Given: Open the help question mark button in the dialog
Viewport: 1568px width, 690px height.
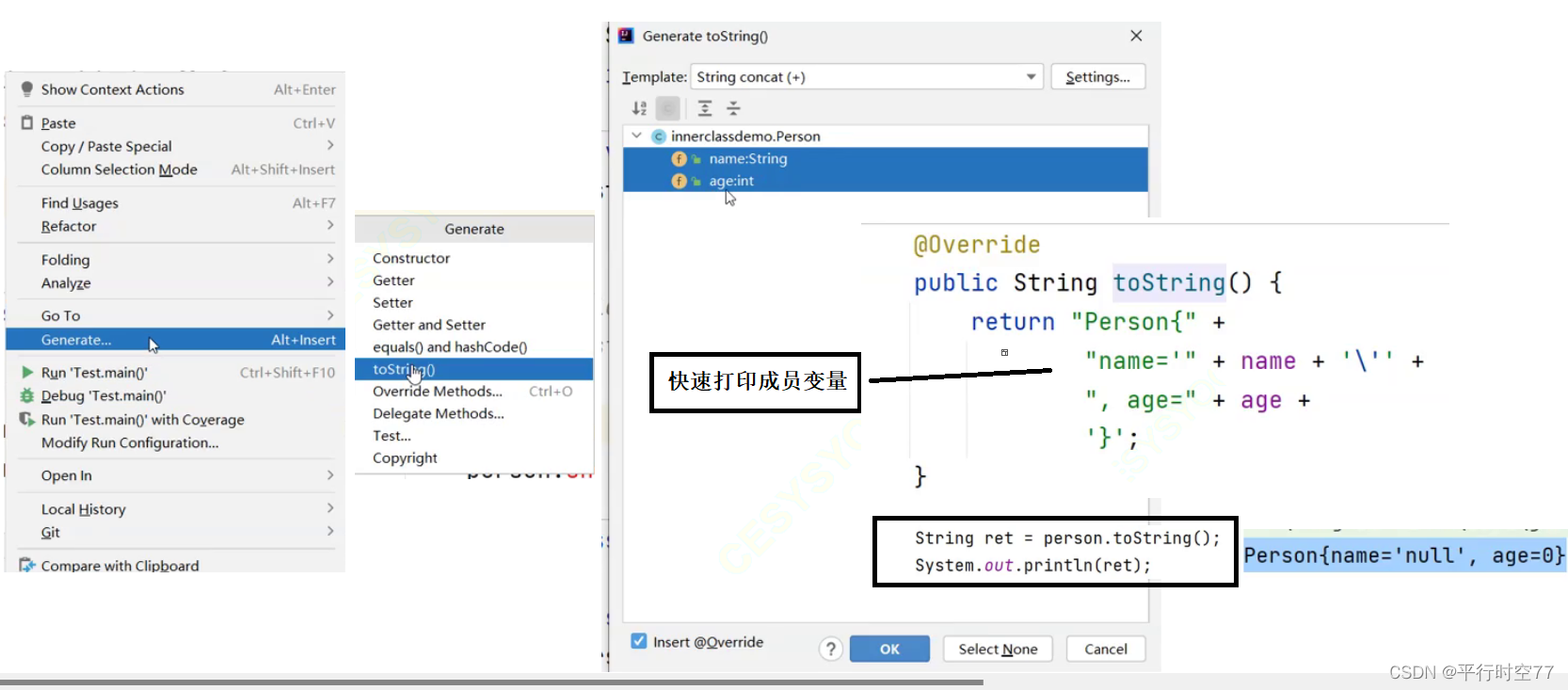Looking at the screenshot, I should [x=831, y=649].
